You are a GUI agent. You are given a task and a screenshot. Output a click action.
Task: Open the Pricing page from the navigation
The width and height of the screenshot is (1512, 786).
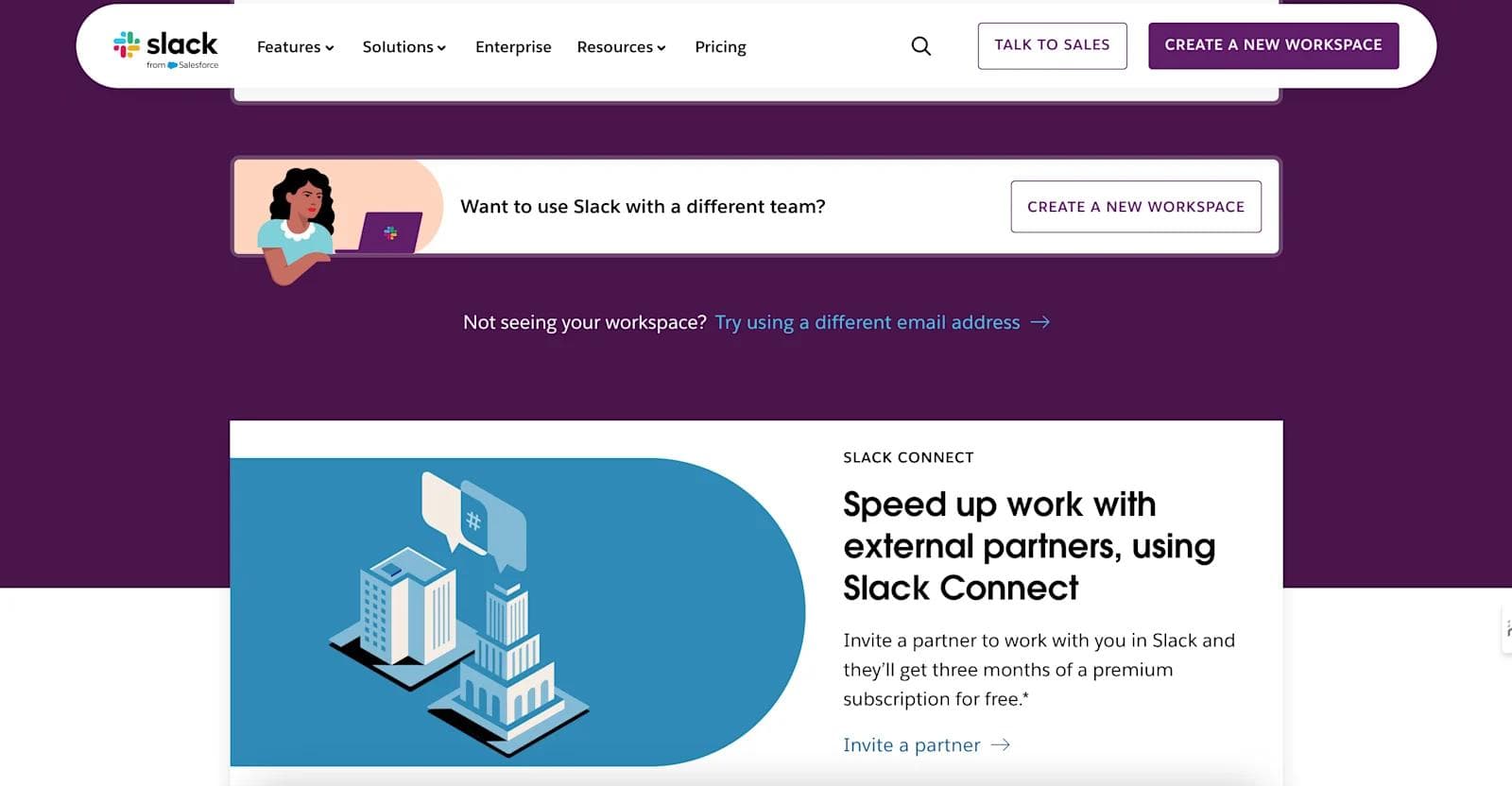click(720, 46)
